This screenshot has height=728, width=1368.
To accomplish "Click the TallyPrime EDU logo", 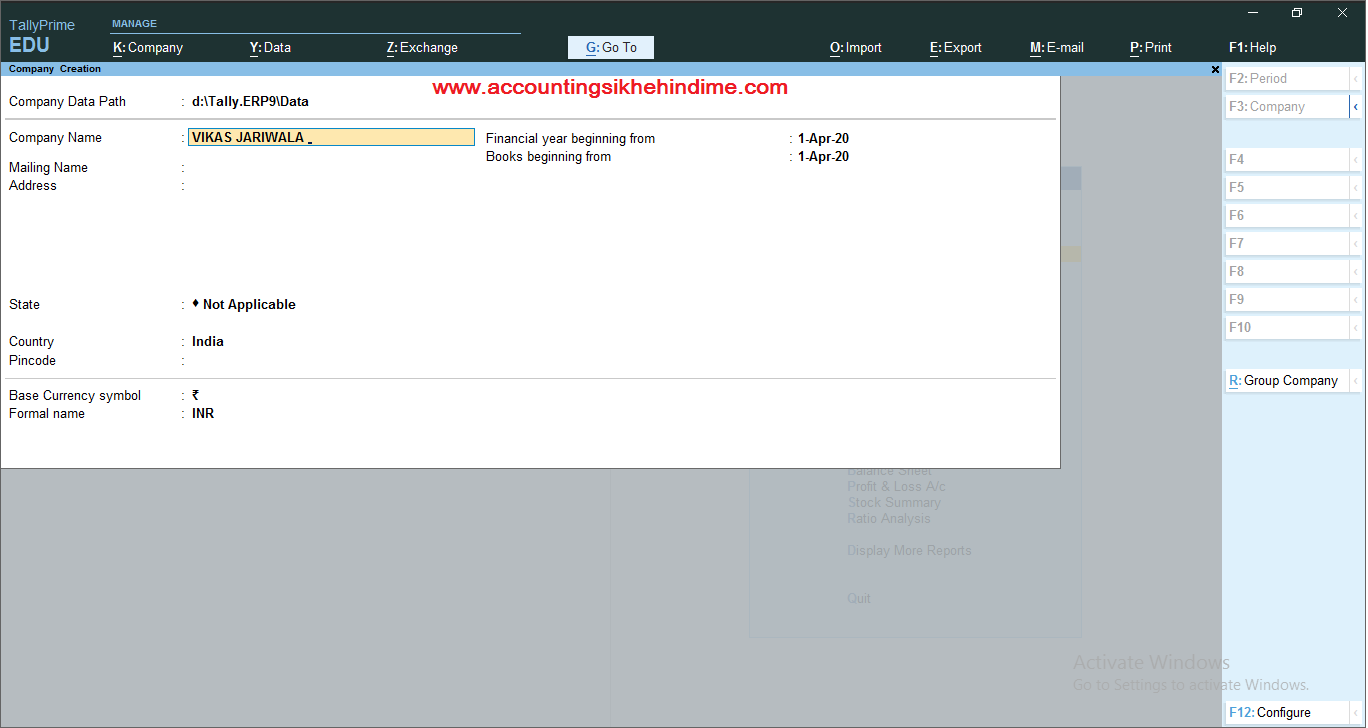I will pos(42,36).
